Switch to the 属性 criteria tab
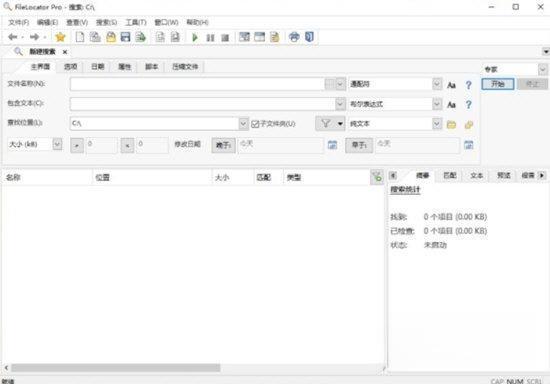 125,67
